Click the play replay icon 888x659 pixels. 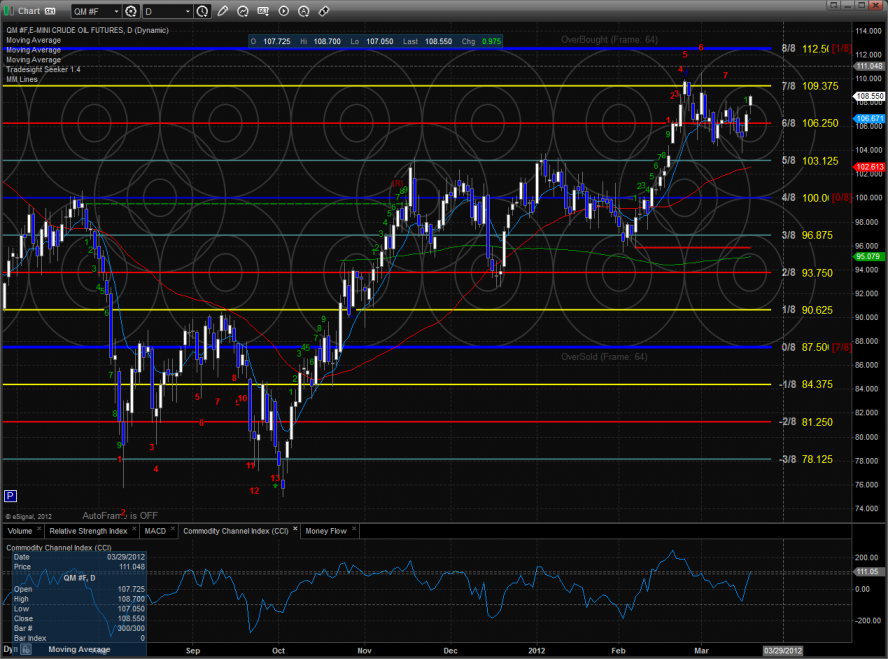click(x=284, y=11)
